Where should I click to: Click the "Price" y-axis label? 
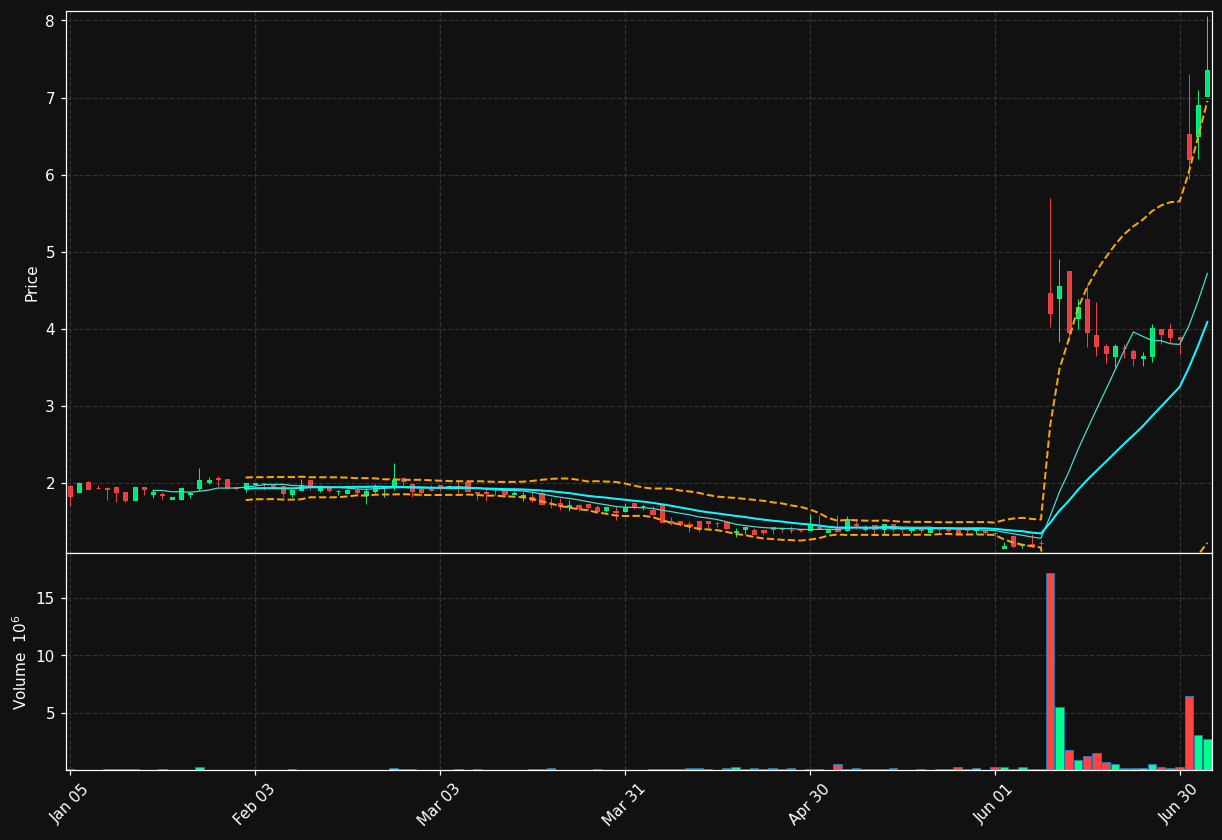pyautogui.click(x=31, y=284)
